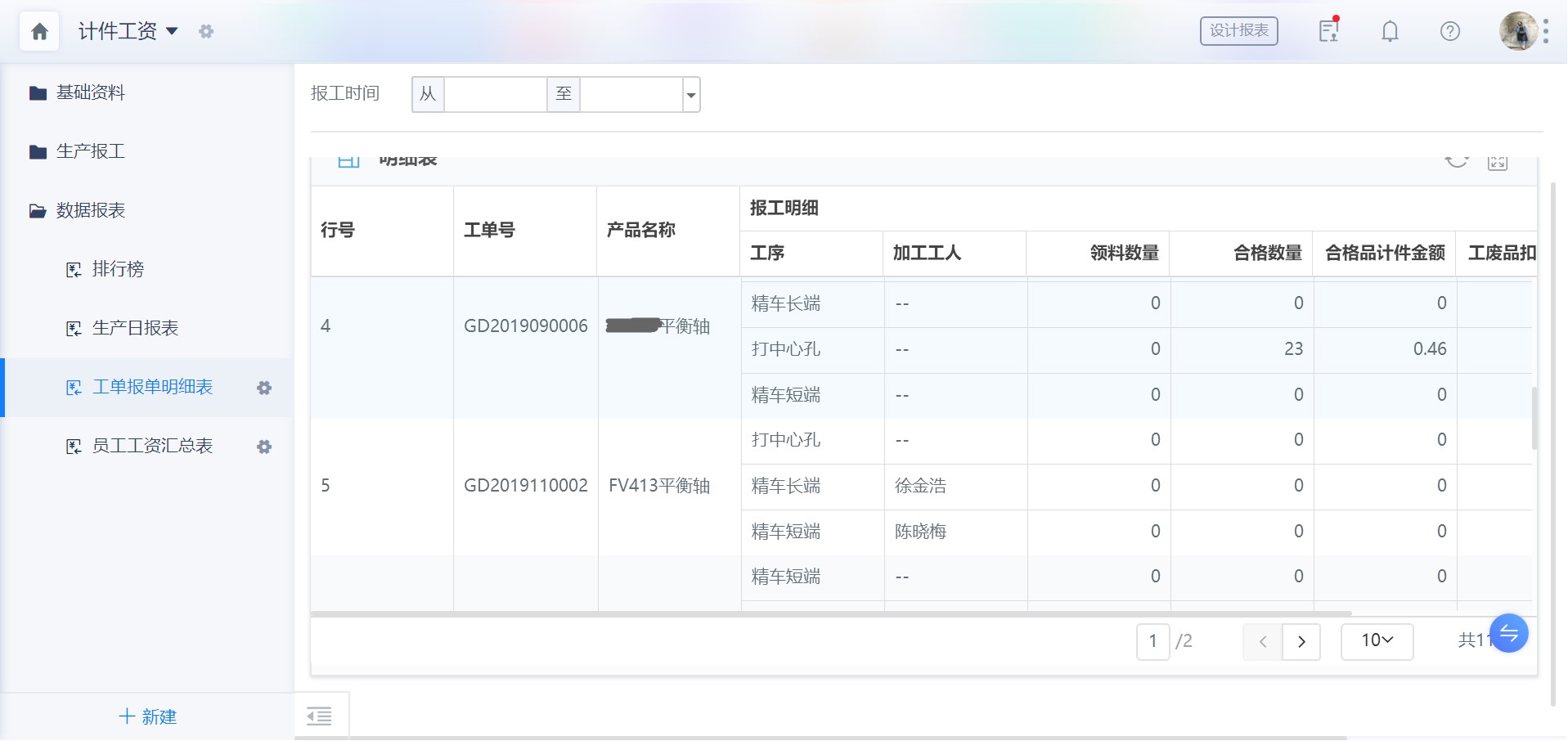The width and height of the screenshot is (1568, 741).
Task: Select 工单报单明细表 in sidebar
Action: [x=152, y=387]
